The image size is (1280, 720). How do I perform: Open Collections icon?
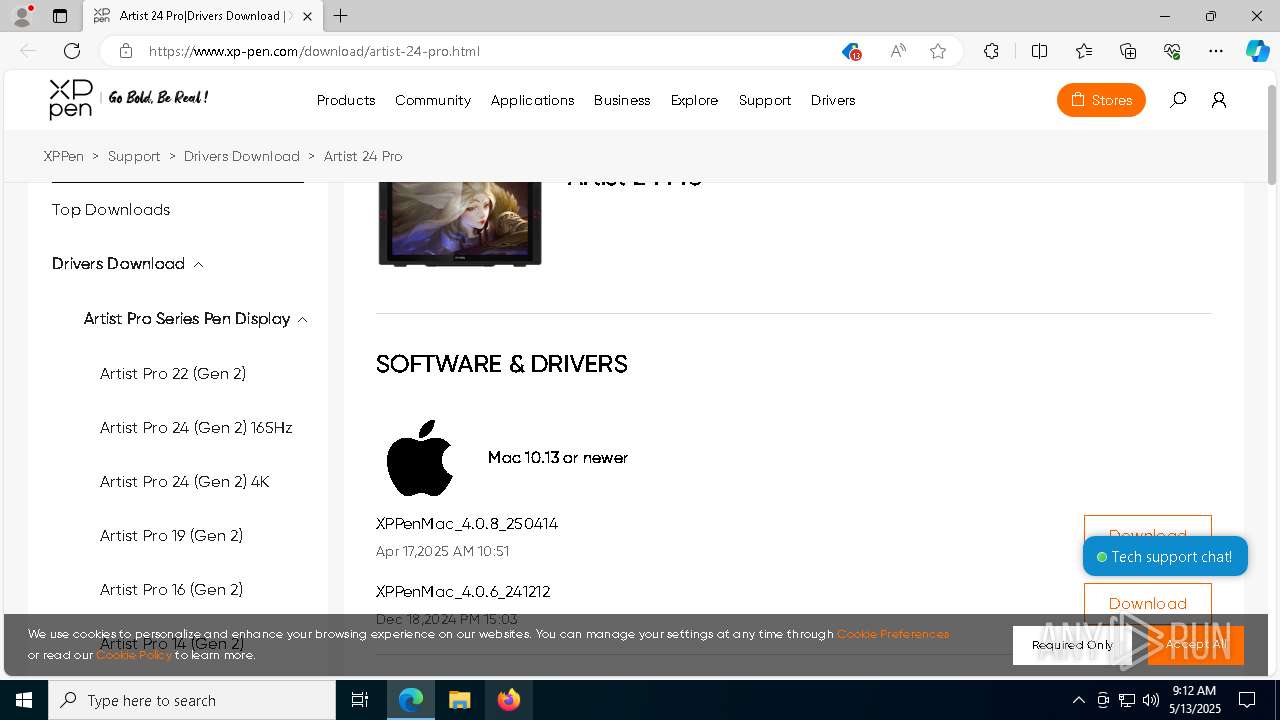click(x=1128, y=51)
